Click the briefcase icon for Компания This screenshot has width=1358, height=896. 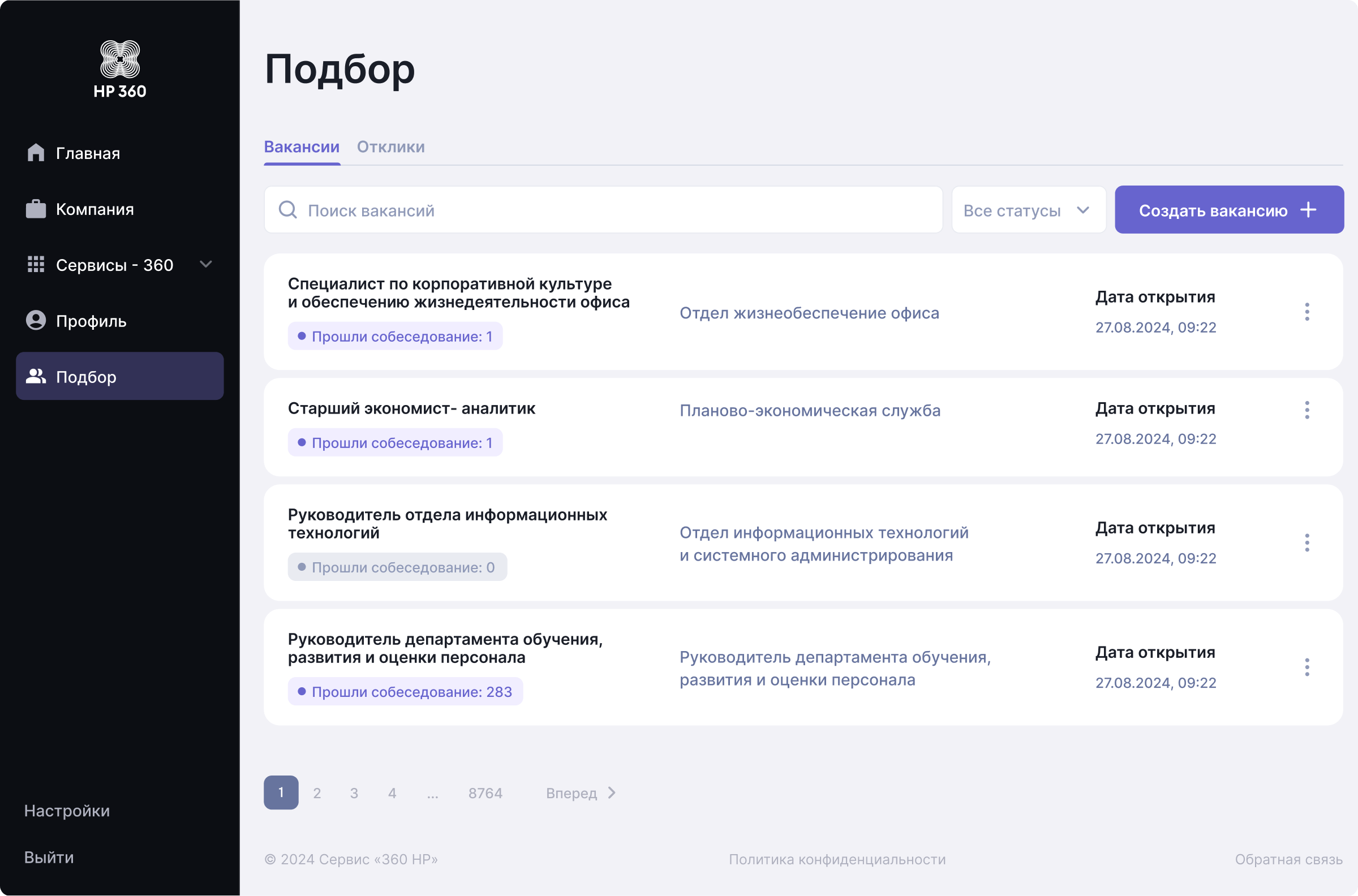point(36,209)
